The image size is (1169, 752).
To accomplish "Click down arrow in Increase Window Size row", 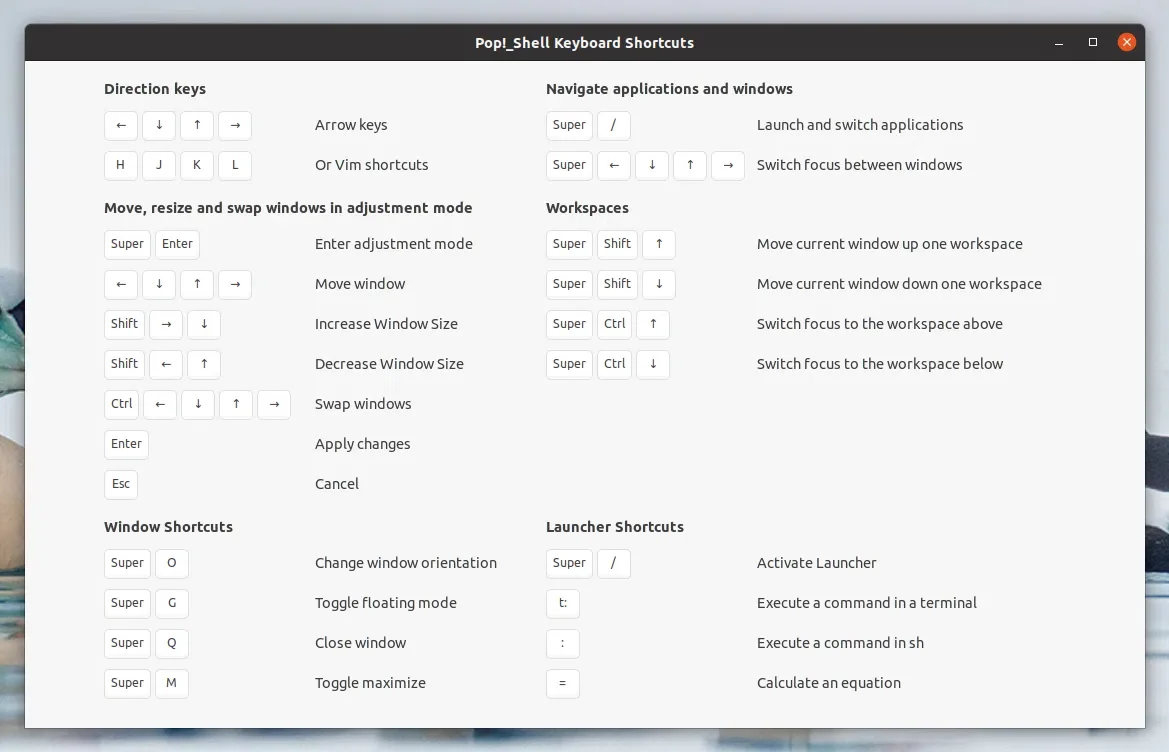I will [x=204, y=324].
